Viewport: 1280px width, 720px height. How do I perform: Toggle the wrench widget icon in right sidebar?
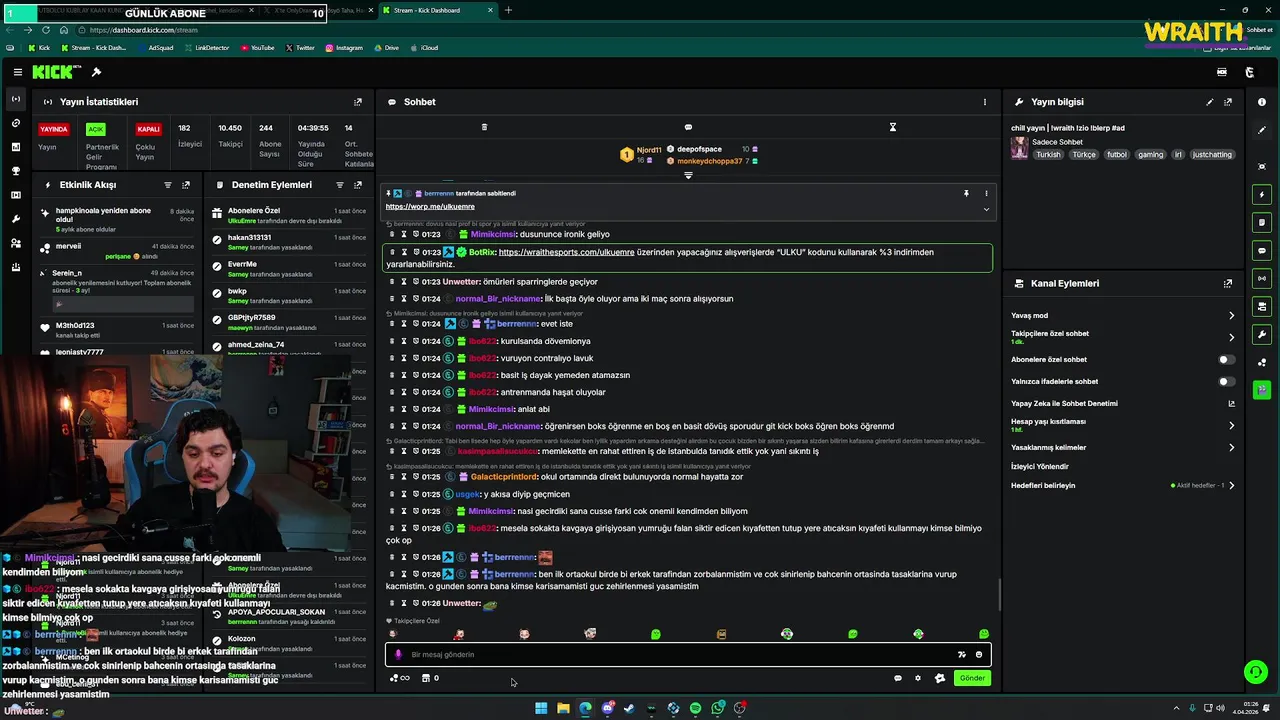(1262, 334)
